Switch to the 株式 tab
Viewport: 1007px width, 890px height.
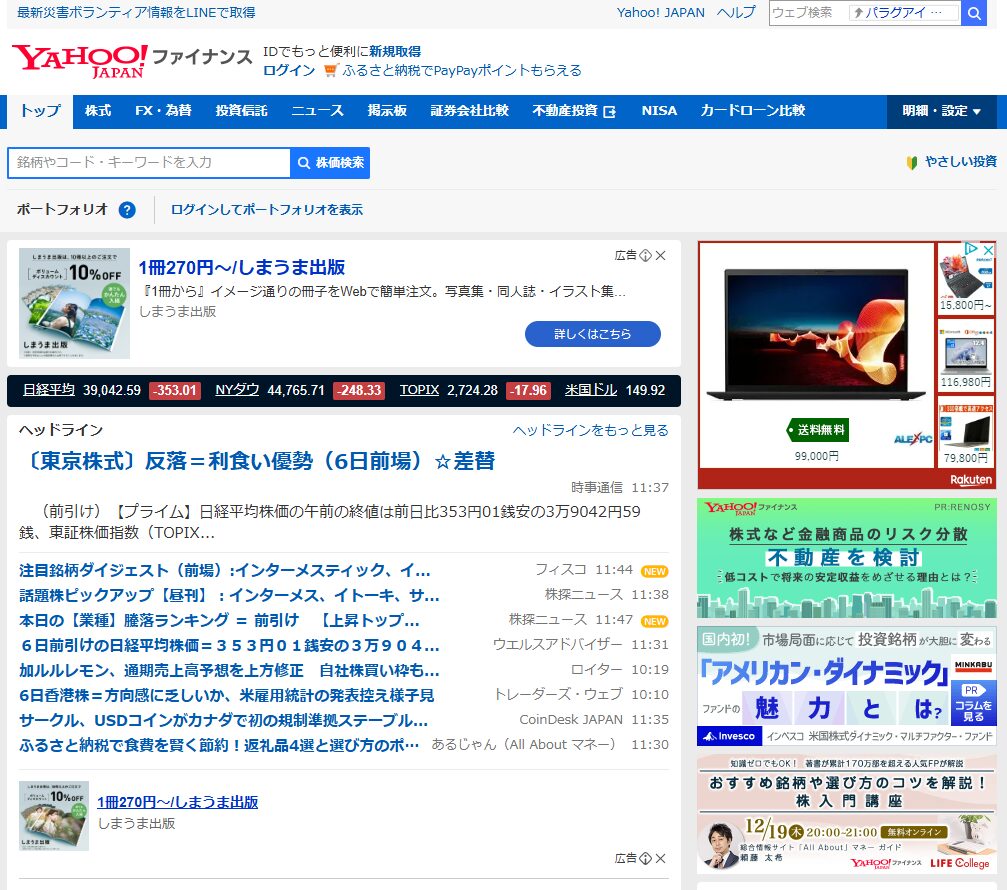[97, 111]
